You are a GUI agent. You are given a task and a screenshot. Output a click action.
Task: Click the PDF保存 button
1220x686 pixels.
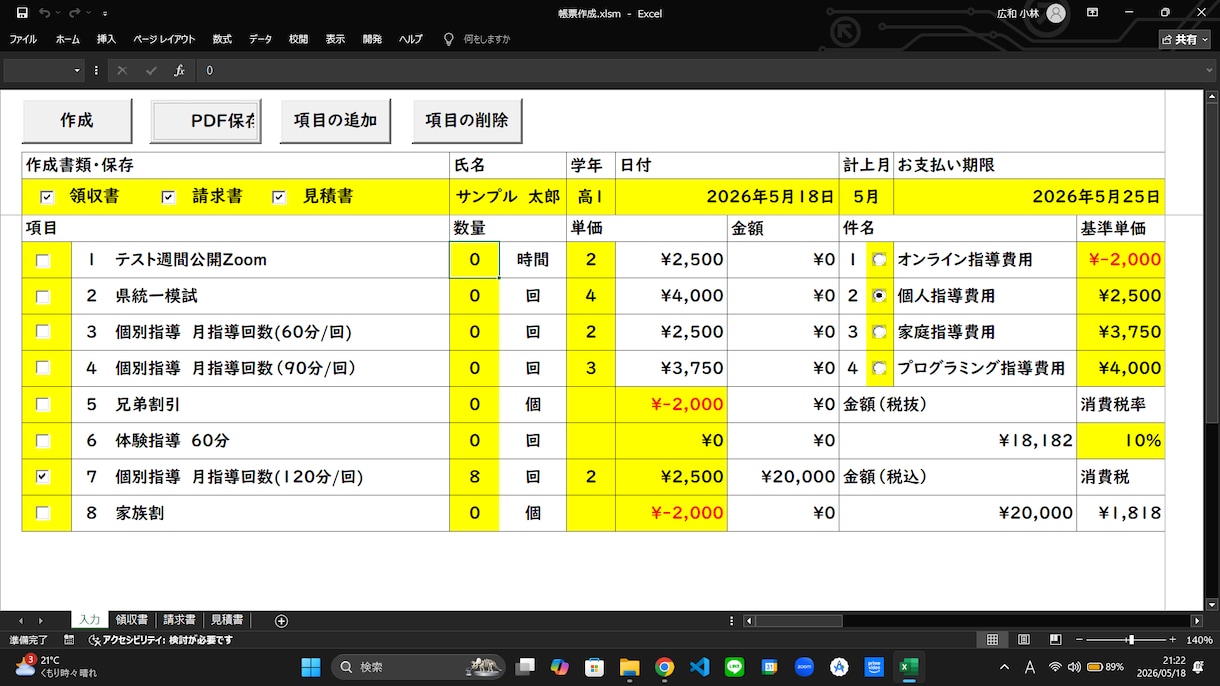(206, 121)
